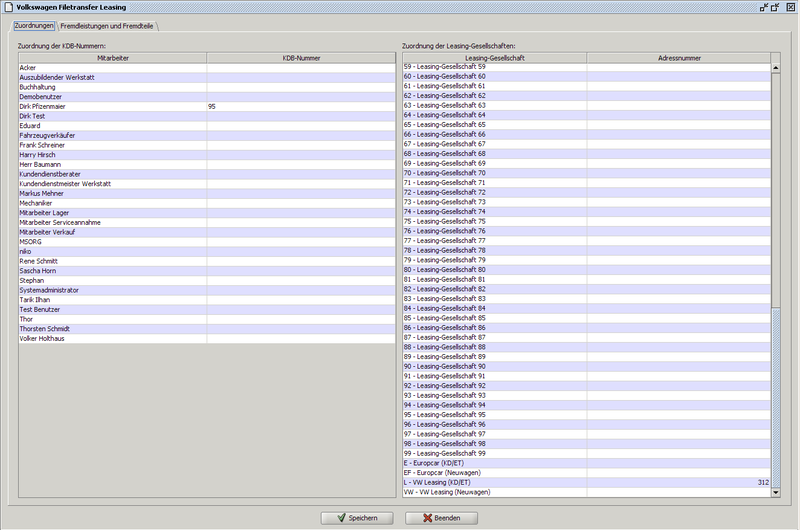Select 70 - Leasing-Gesellschaft 70 row
The height and width of the screenshot is (530, 800).
coord(587,173)
